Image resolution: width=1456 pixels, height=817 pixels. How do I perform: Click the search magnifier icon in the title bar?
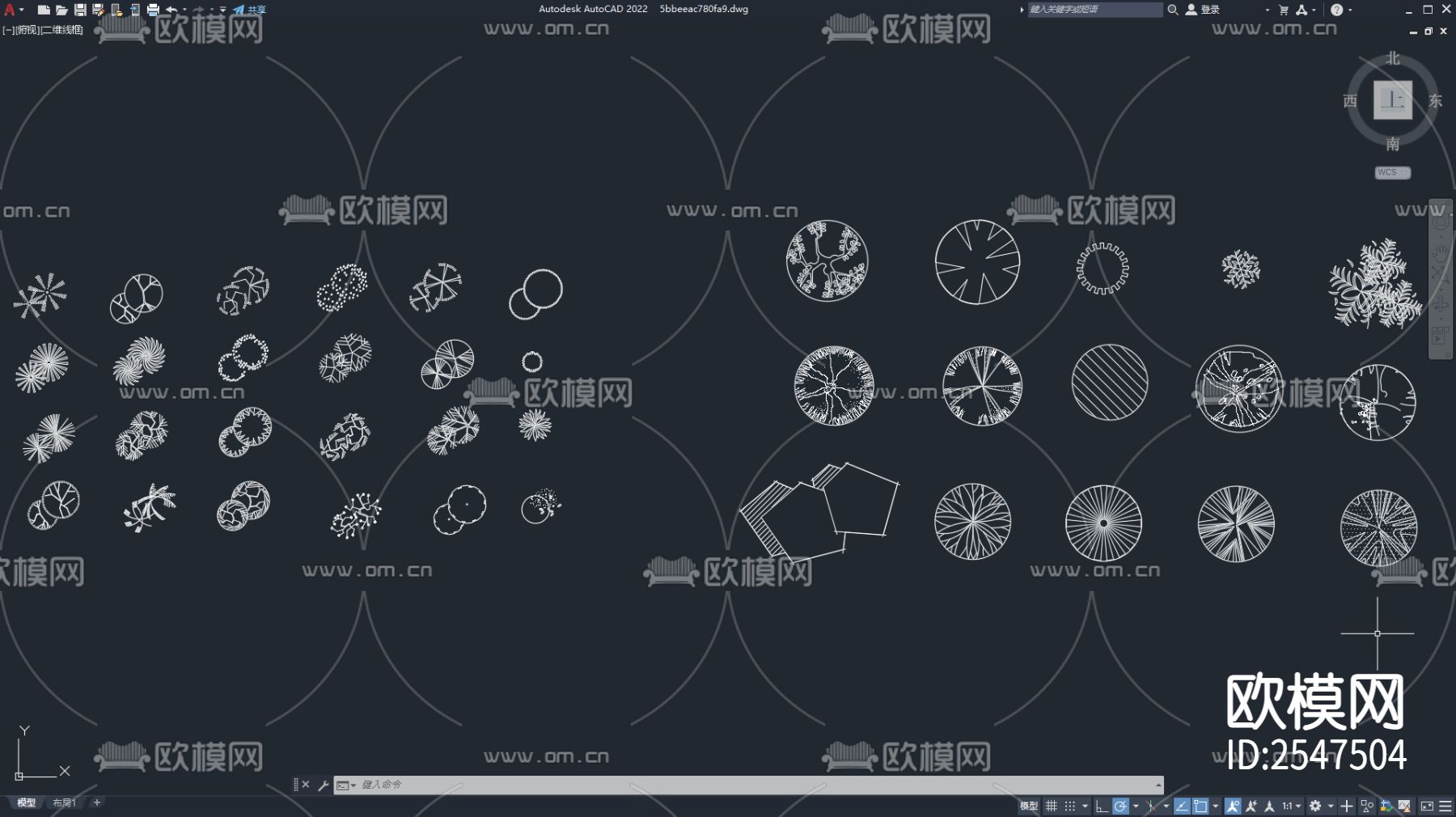pos(1173,11)
